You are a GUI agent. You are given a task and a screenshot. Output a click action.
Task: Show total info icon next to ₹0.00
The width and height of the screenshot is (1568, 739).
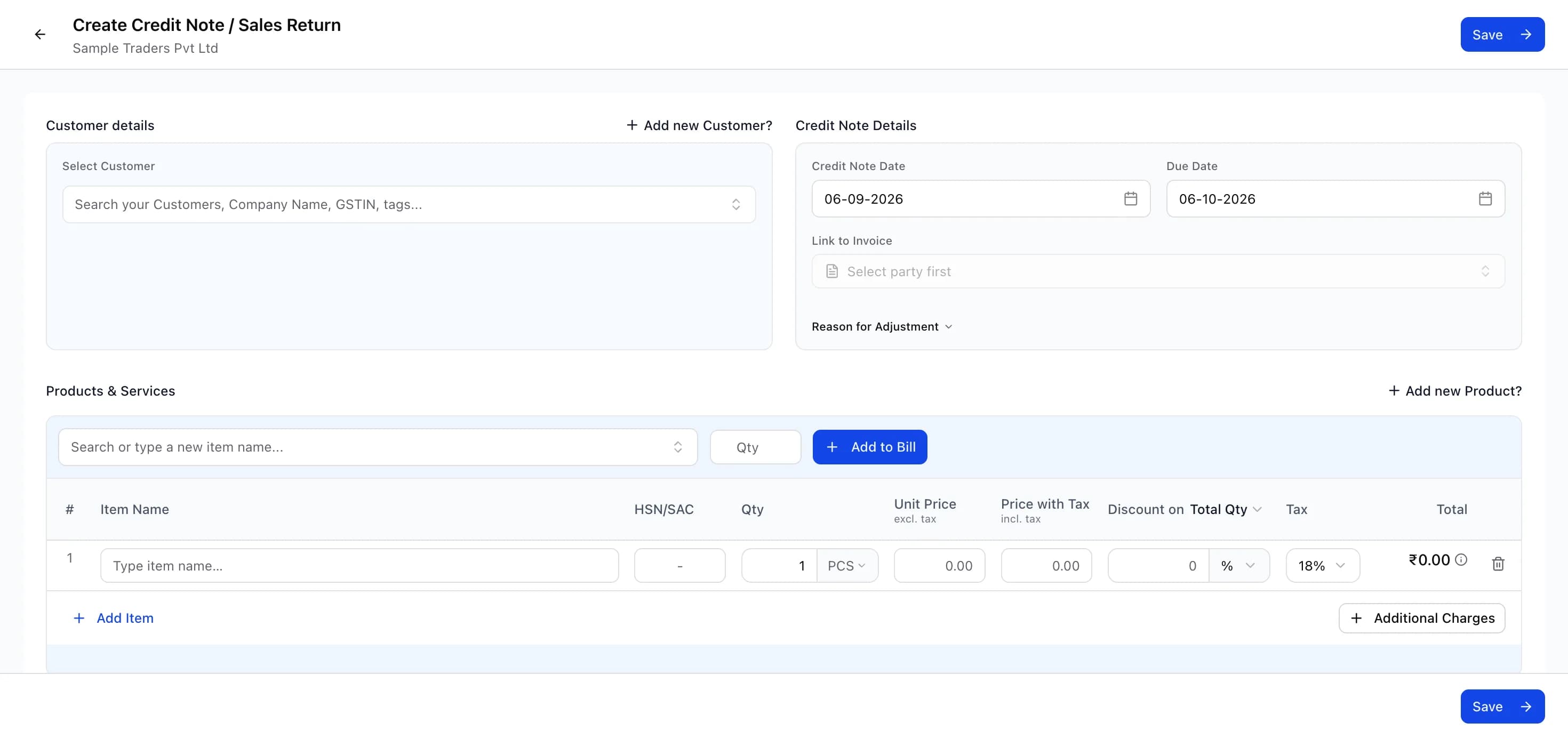[1461, 559]
